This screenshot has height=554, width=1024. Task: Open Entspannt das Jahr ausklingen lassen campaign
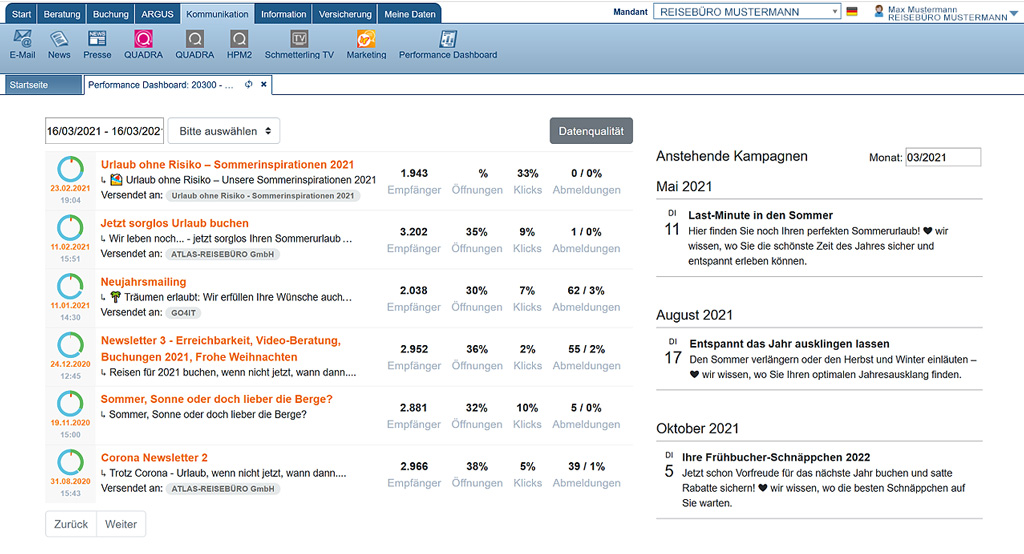(789, 344)
